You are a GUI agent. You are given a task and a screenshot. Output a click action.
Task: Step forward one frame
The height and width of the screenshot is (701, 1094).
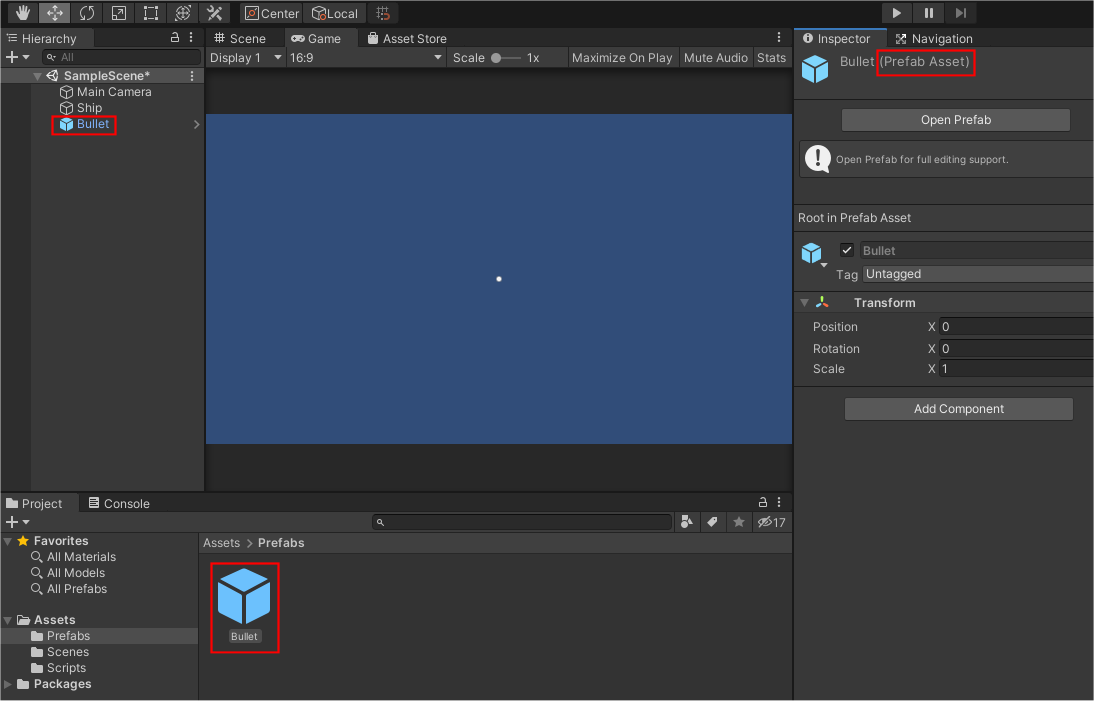[961, 13]
